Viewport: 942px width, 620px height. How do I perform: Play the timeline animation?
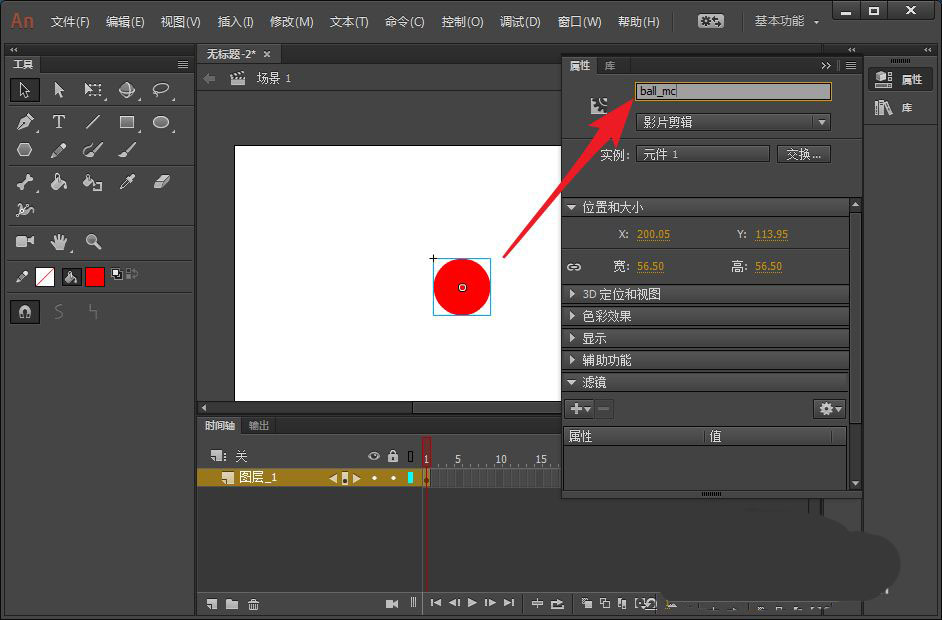pyautogui.click(x=472, y=603)
